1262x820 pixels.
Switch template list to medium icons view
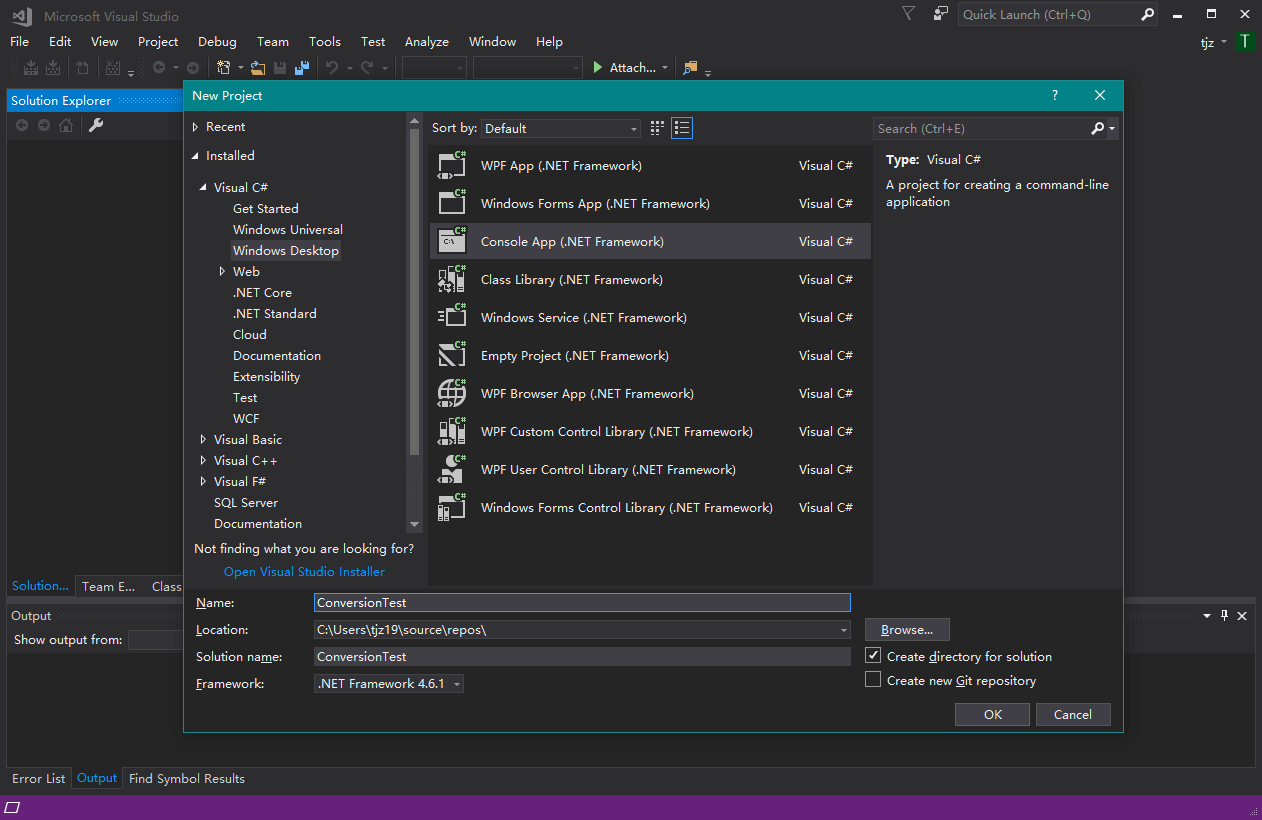click(x=682, y=128)
